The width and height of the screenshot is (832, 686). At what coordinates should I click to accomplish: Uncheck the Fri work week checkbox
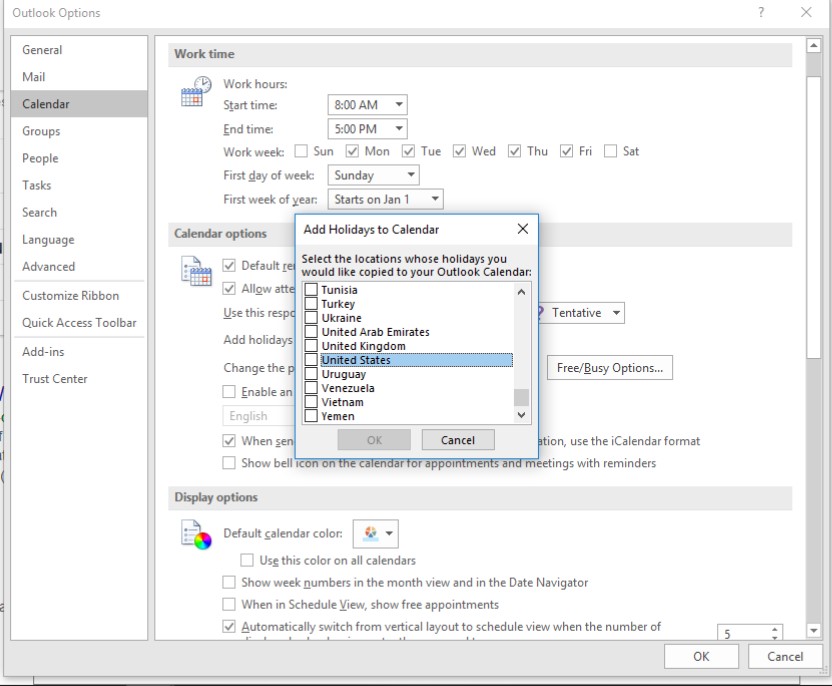click(x=567, y=151)
